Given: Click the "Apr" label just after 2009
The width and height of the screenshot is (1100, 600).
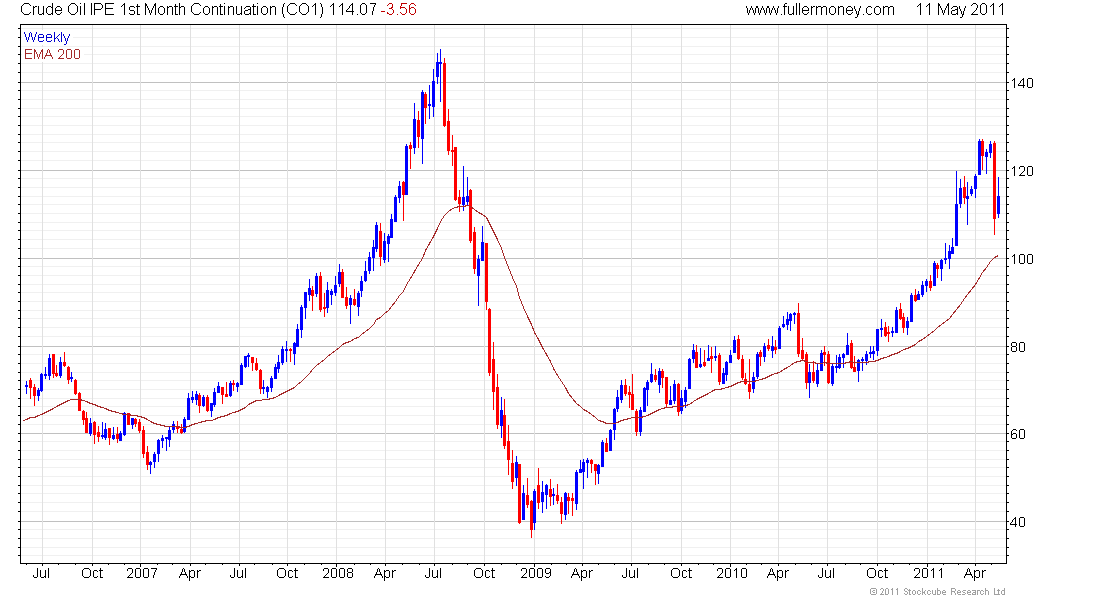Looking at the screenshot, I should [582, 573].
